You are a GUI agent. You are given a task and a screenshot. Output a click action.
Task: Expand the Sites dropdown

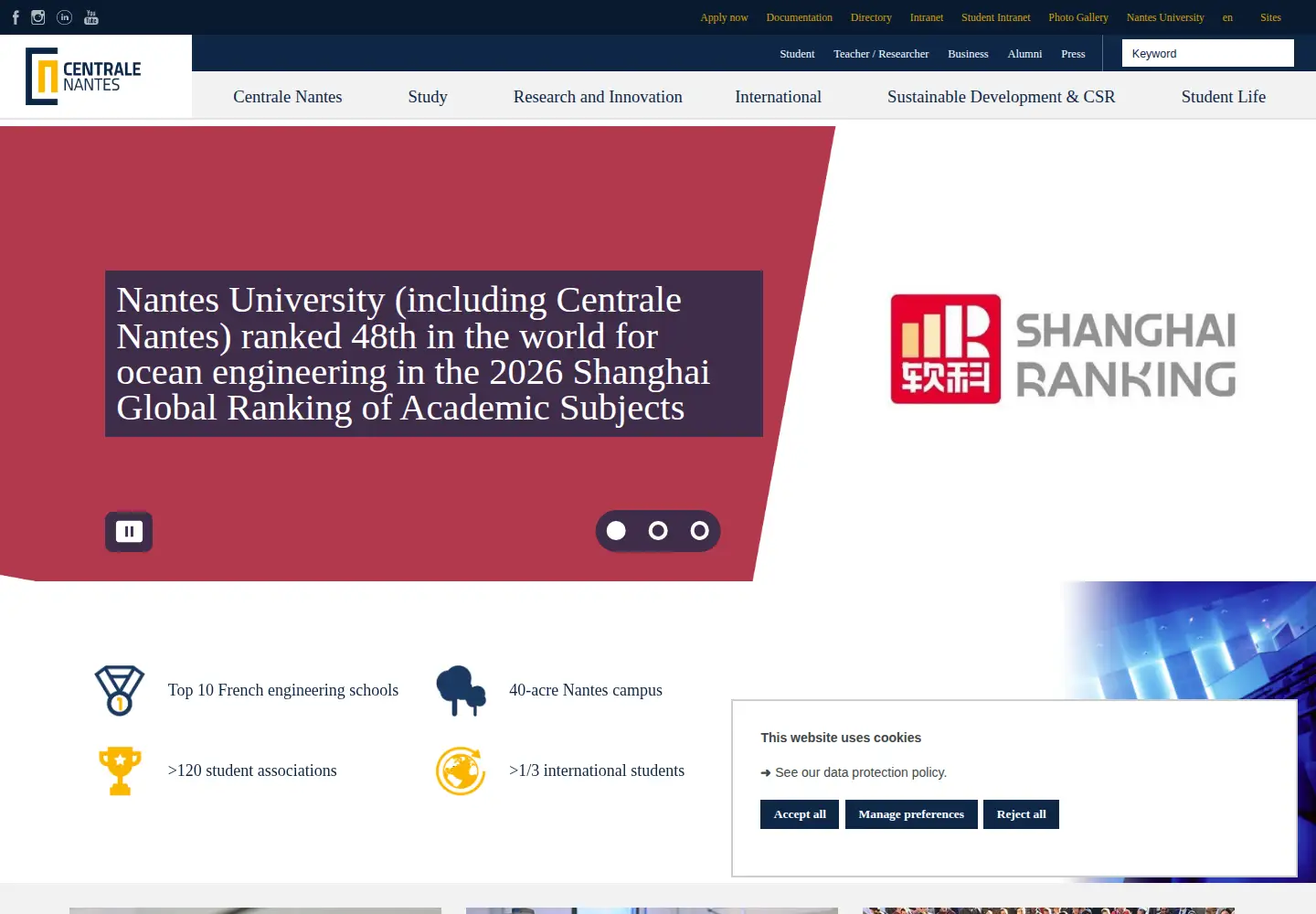1270,17
